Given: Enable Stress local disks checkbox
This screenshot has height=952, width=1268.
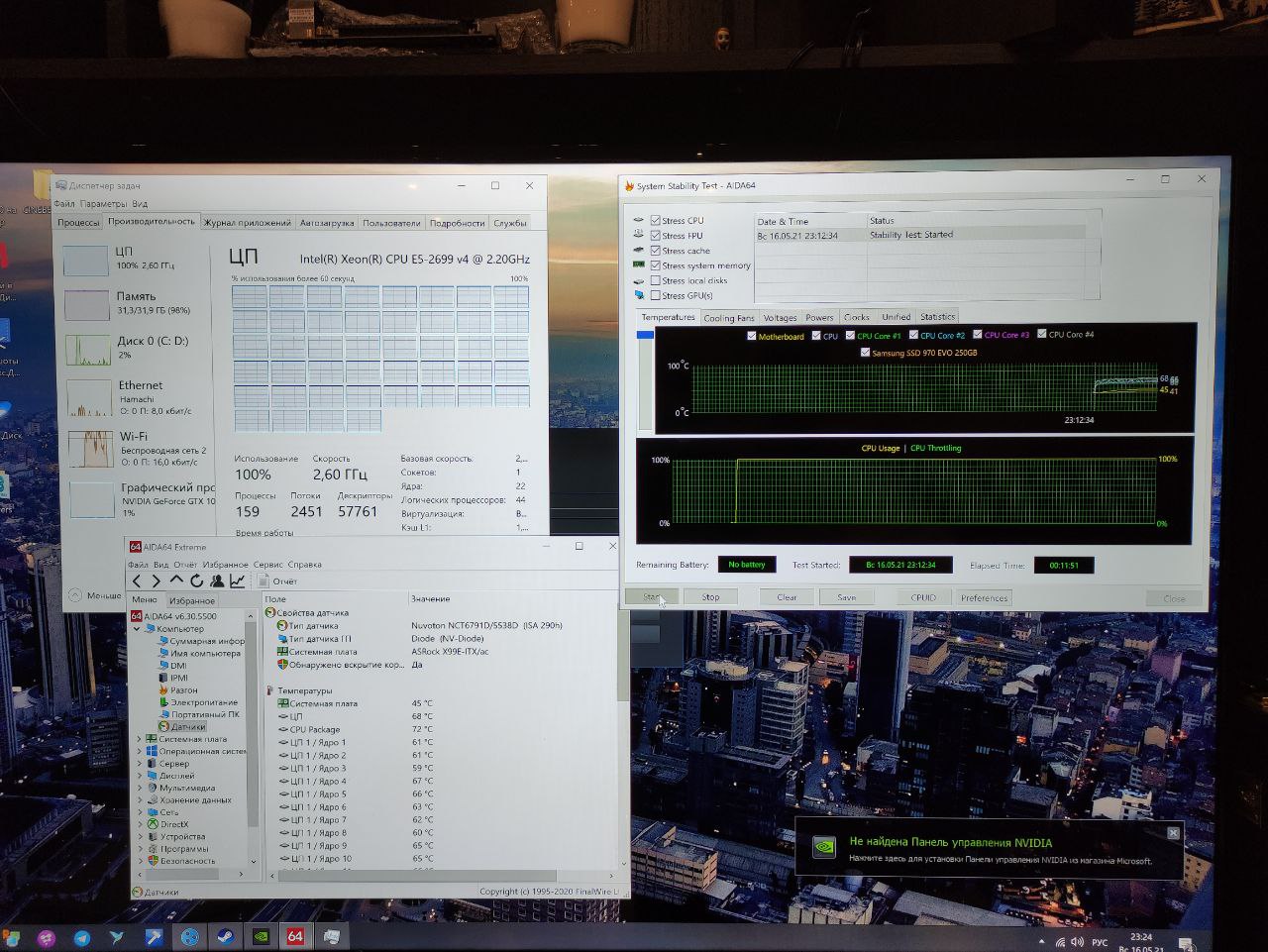Looking at the screenshot, I should [655, 279].
